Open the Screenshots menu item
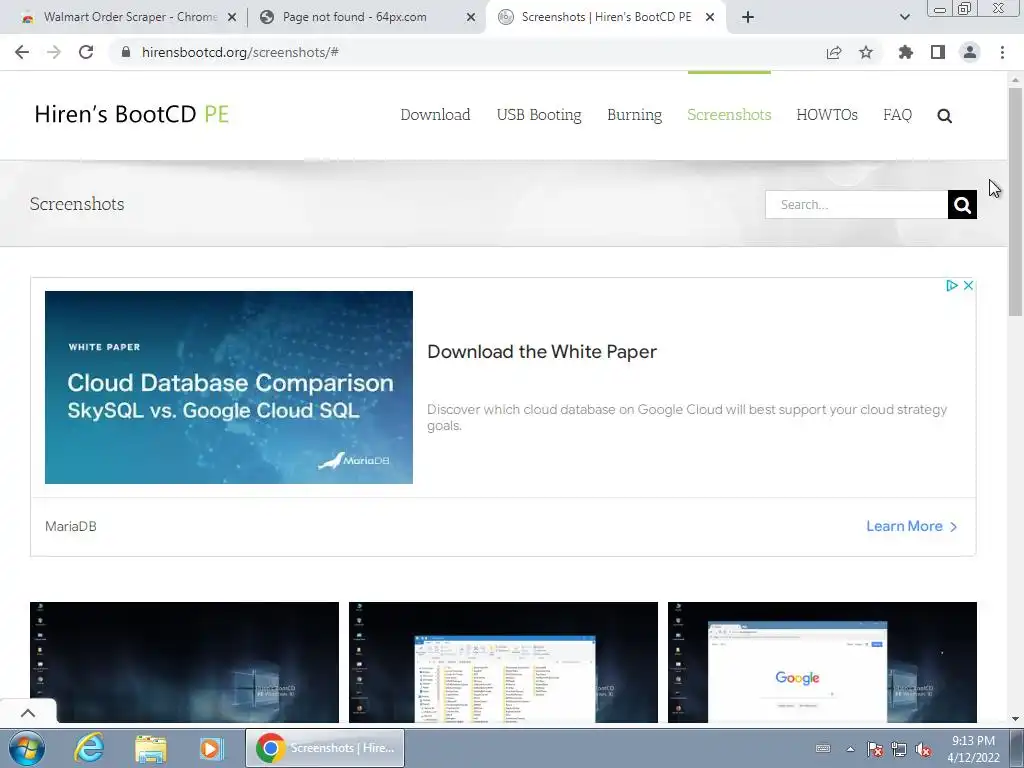Screen dimensions: 1024x768 (729, 115)
